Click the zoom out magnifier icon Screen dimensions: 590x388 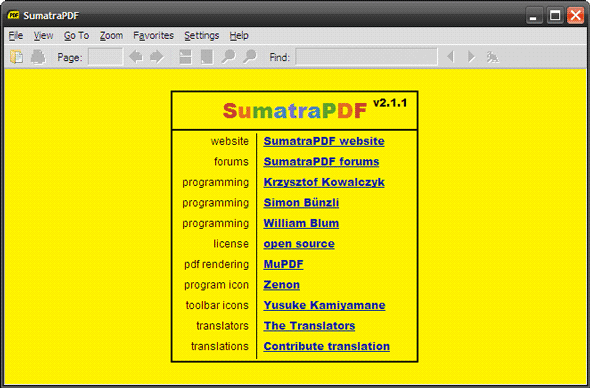click(x=228, y=57)
